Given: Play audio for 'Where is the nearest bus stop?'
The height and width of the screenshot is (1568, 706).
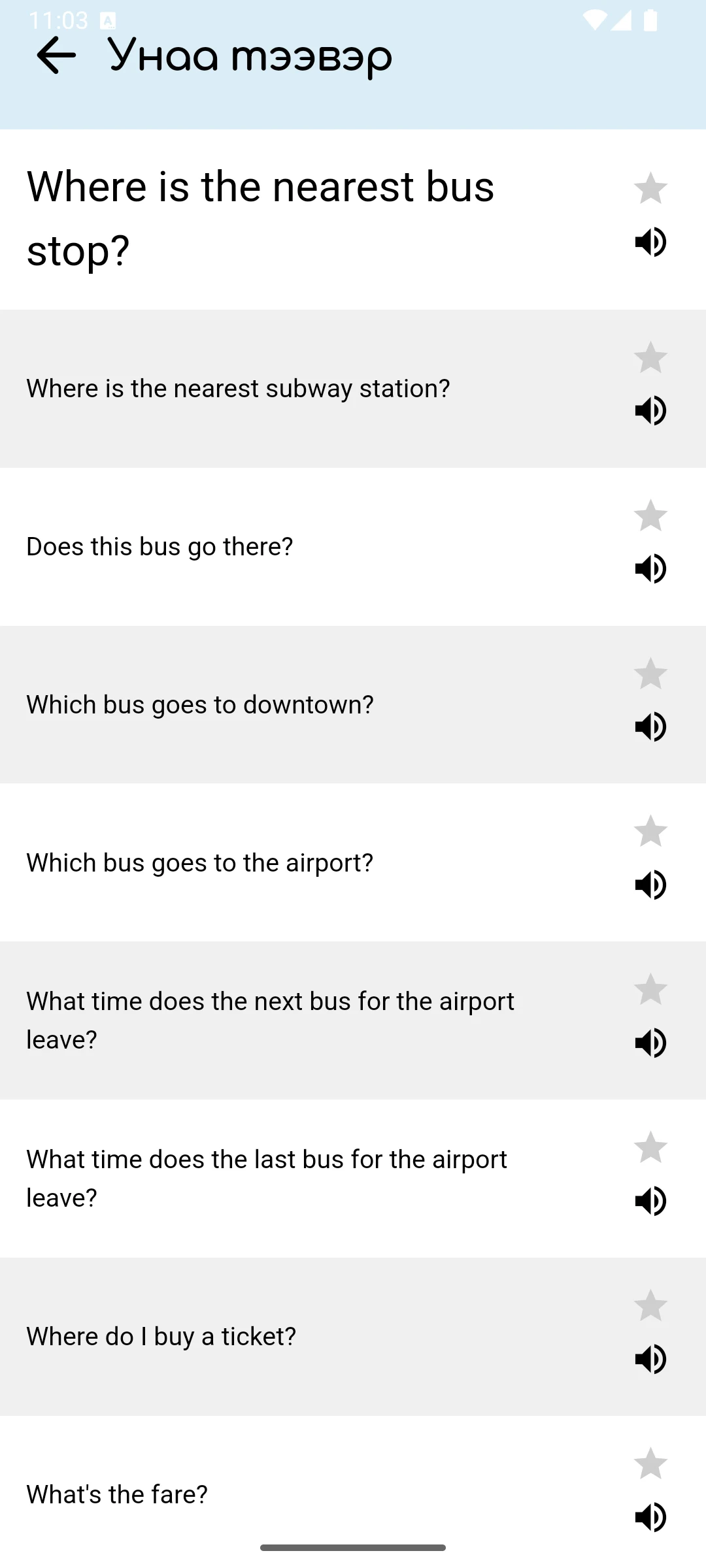Looking at the screenshot, I should tap(650, 242).
